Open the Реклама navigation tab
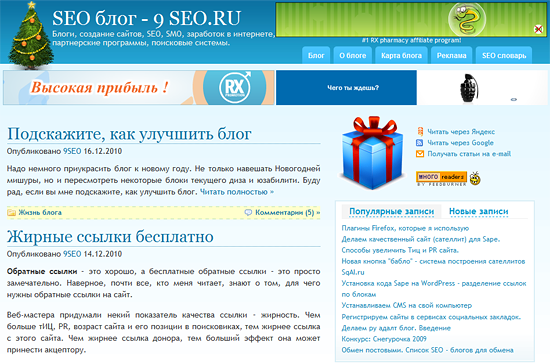 point(451,55)
